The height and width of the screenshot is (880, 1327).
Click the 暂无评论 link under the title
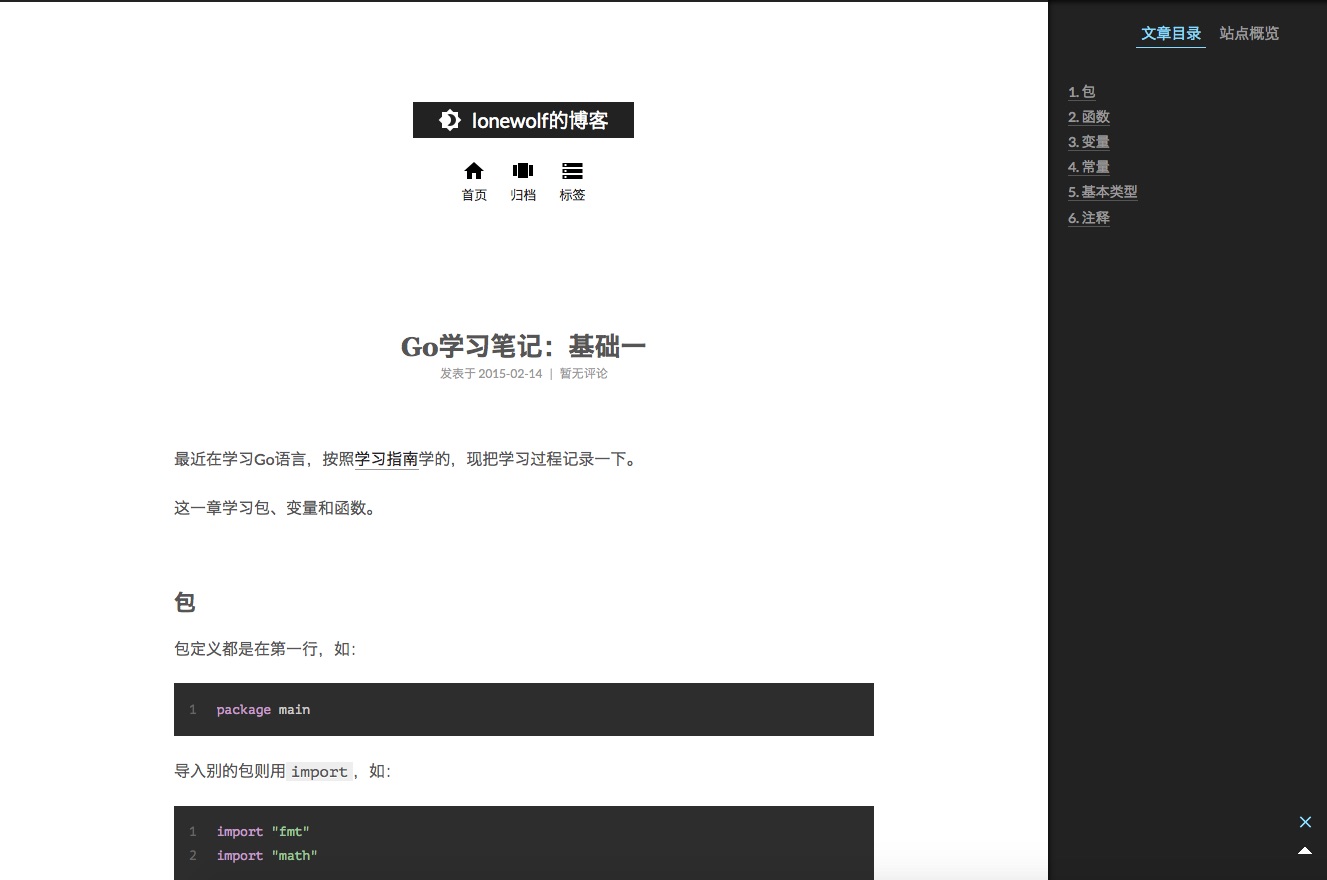point(583,373)
